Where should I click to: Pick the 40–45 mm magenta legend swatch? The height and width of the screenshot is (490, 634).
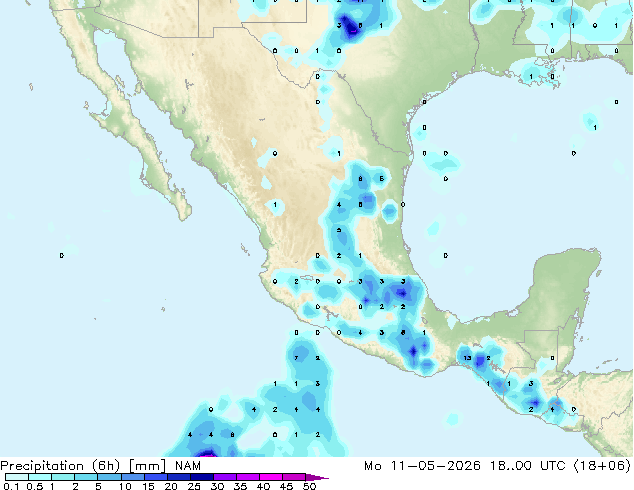click(271, 477)
